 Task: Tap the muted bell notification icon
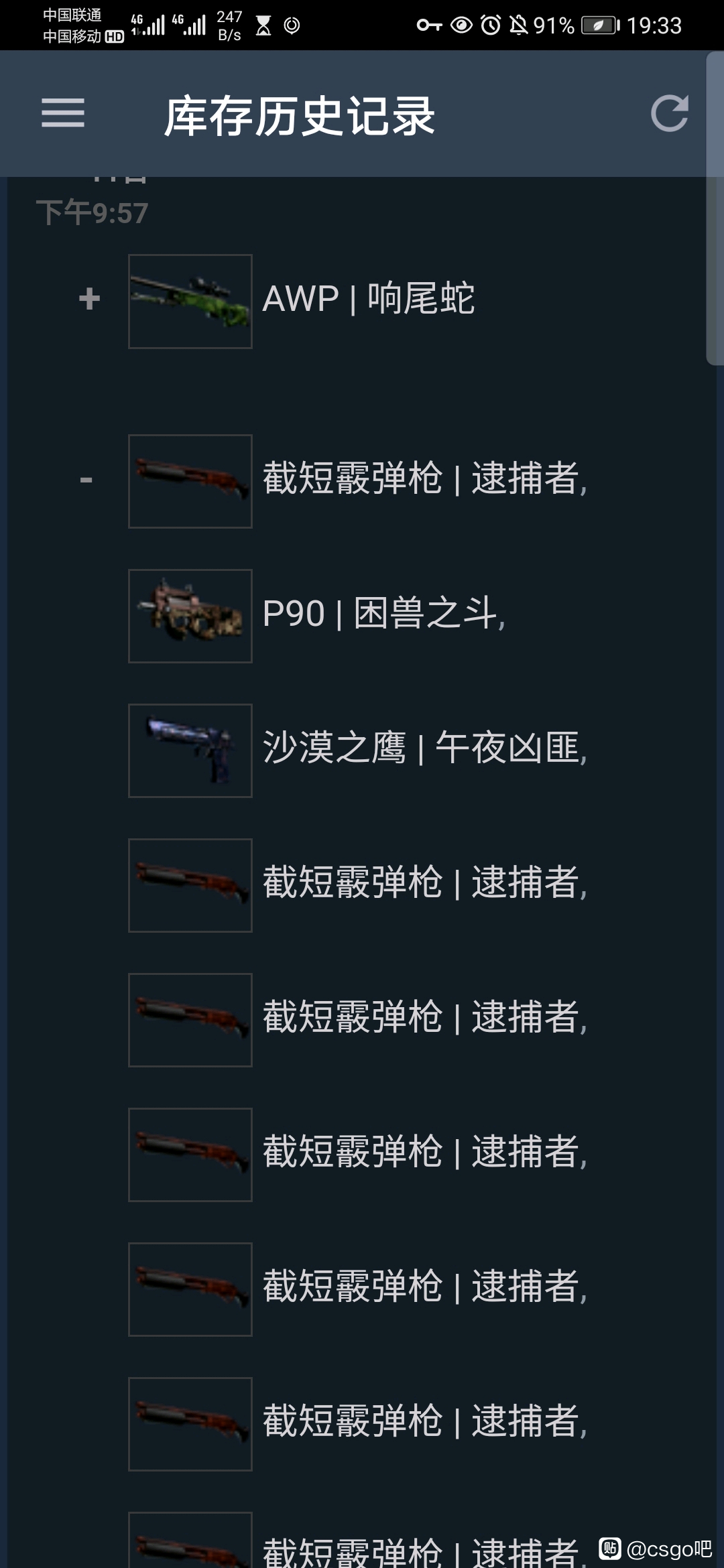(518, 25)
